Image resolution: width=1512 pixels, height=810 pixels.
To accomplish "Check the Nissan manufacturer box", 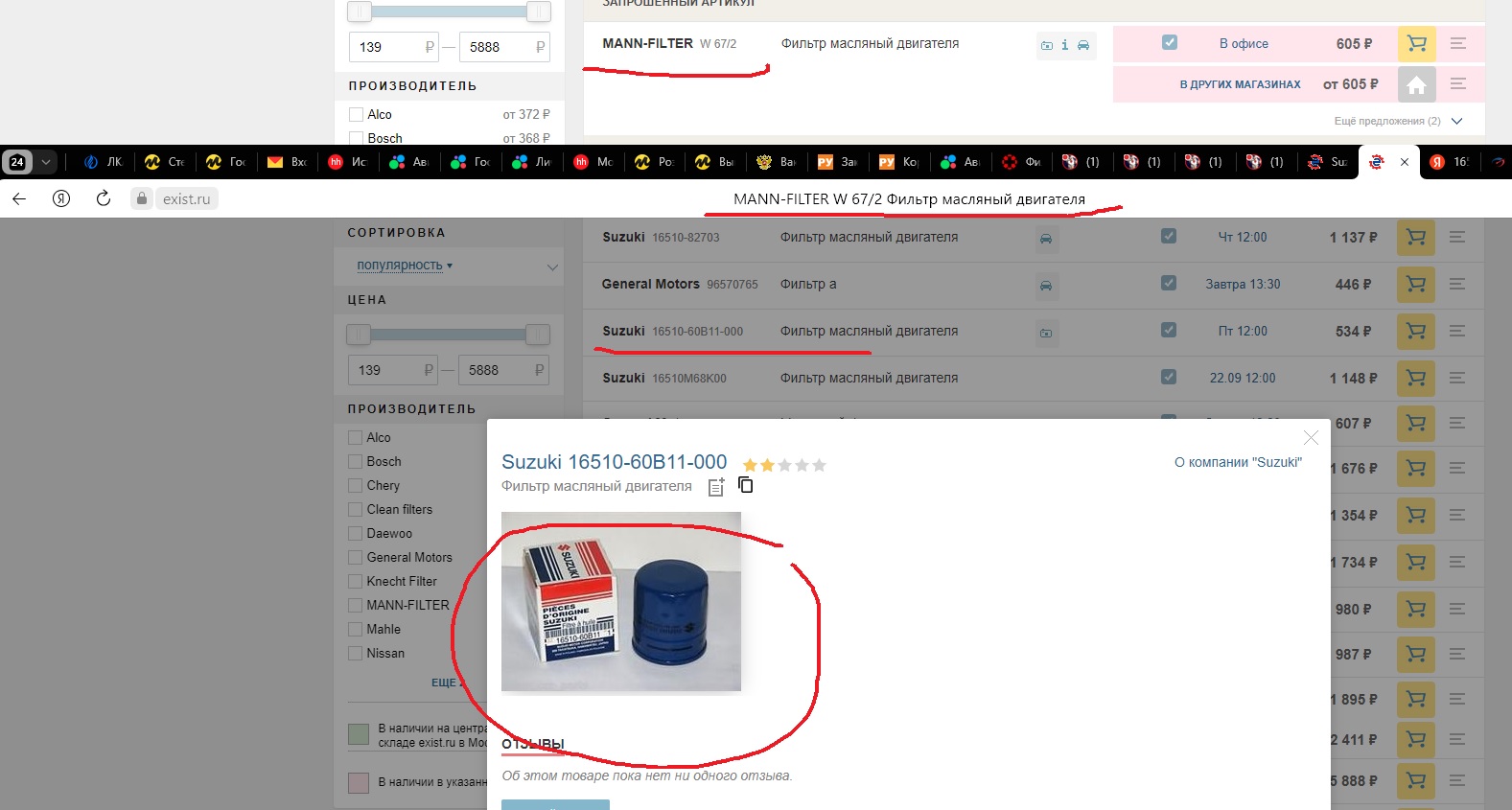I will click(356, 653).
